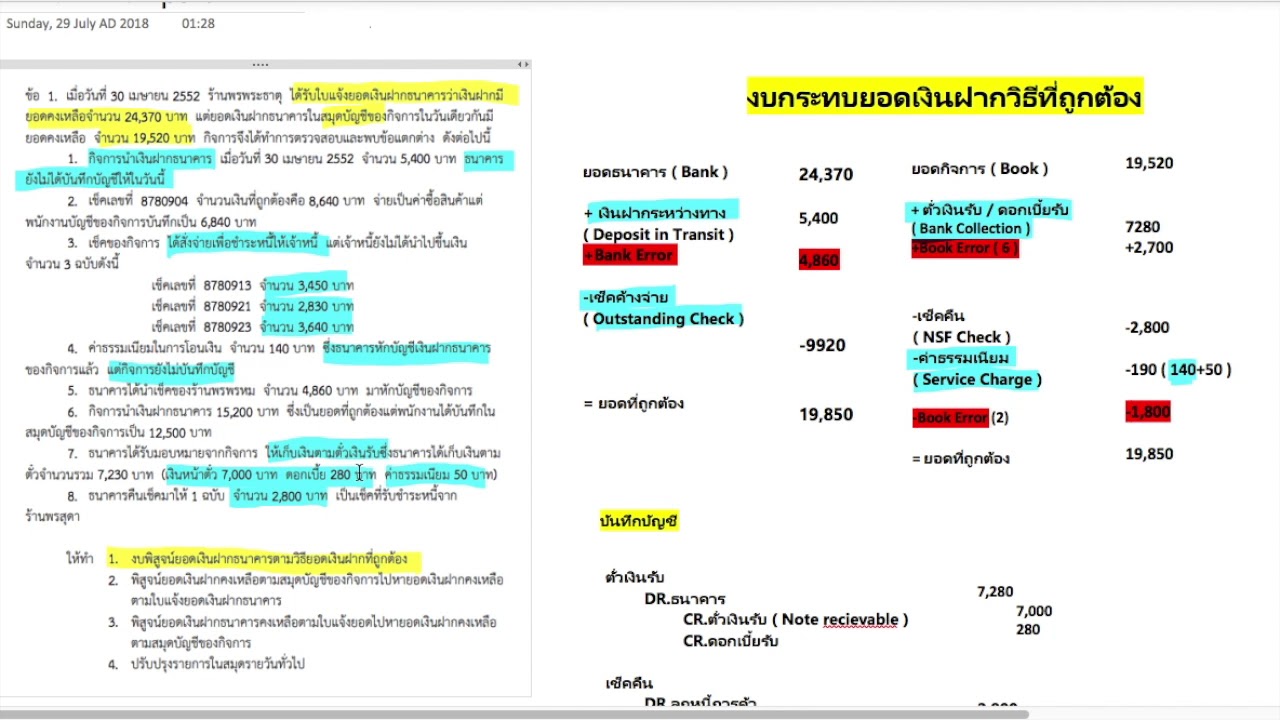Click the label '( Deposit in Transit )'

coord(658,234)
